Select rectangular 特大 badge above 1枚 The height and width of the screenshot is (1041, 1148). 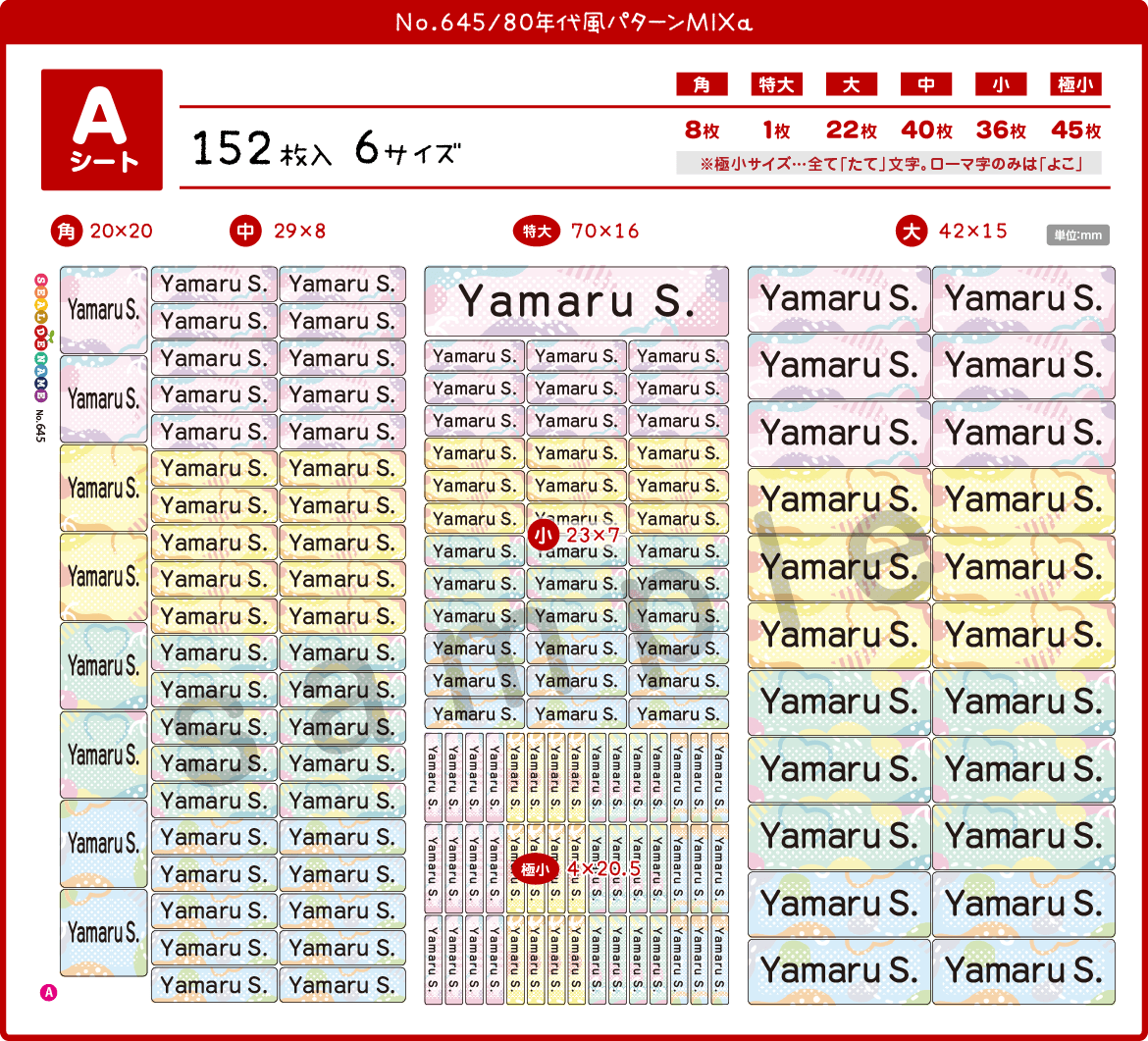coord(776,84)
